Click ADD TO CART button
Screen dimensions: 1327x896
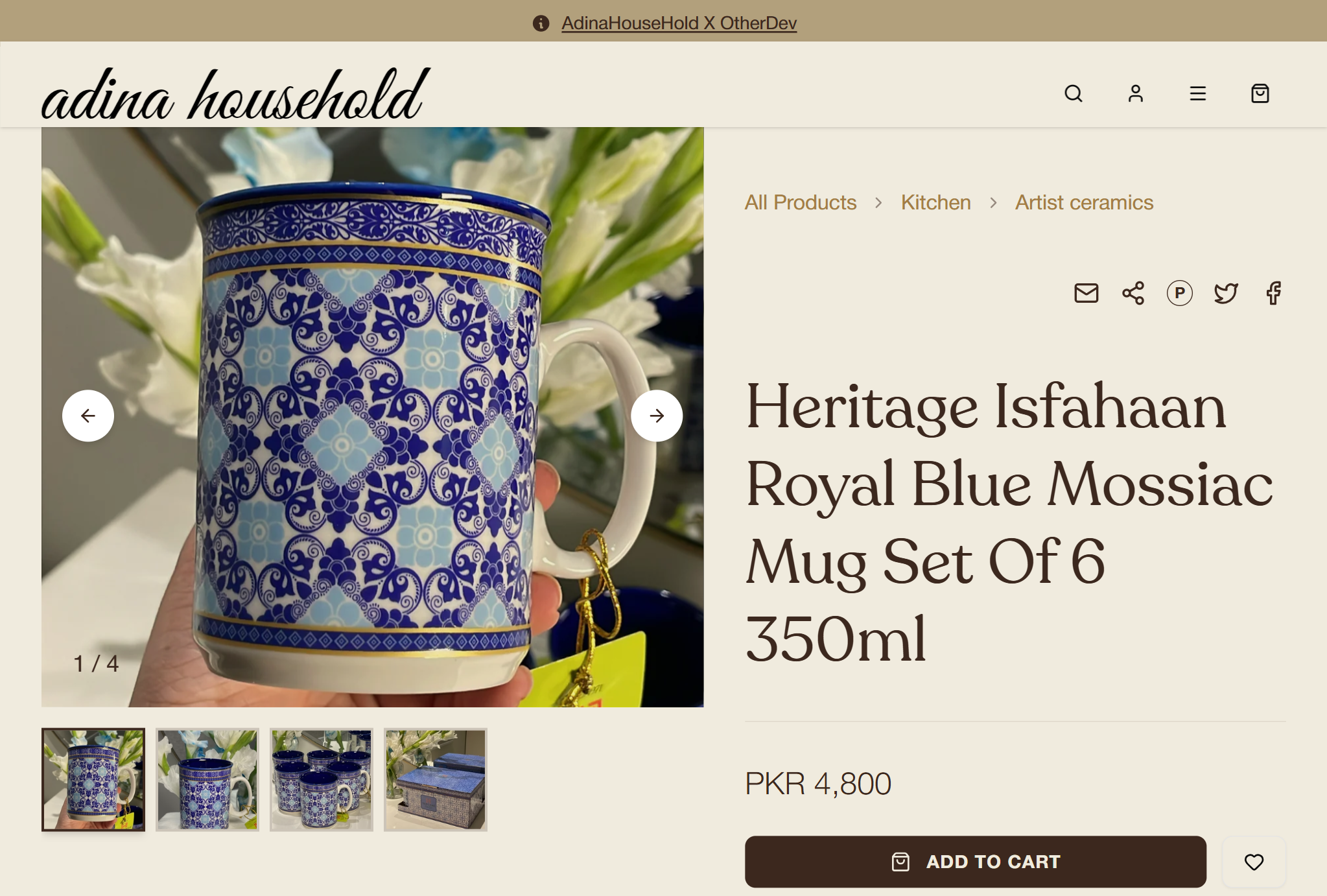pyautogui.click(x=975, y=862)
